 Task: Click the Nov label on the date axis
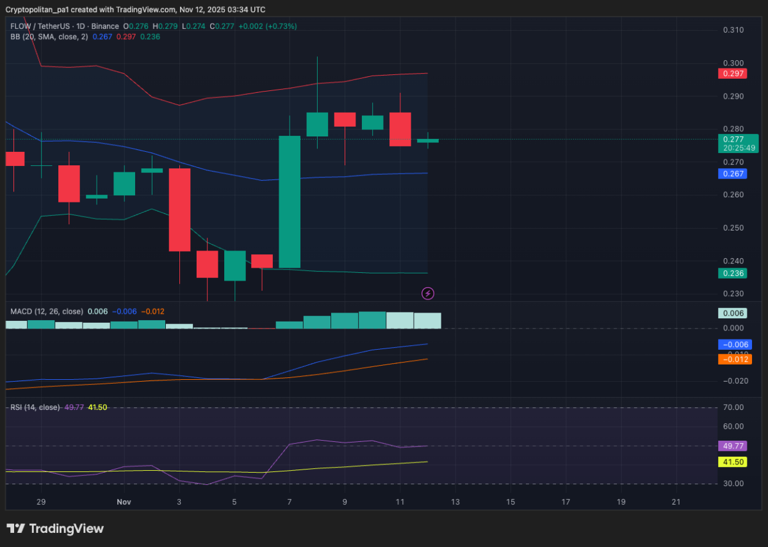coord(124,502)
